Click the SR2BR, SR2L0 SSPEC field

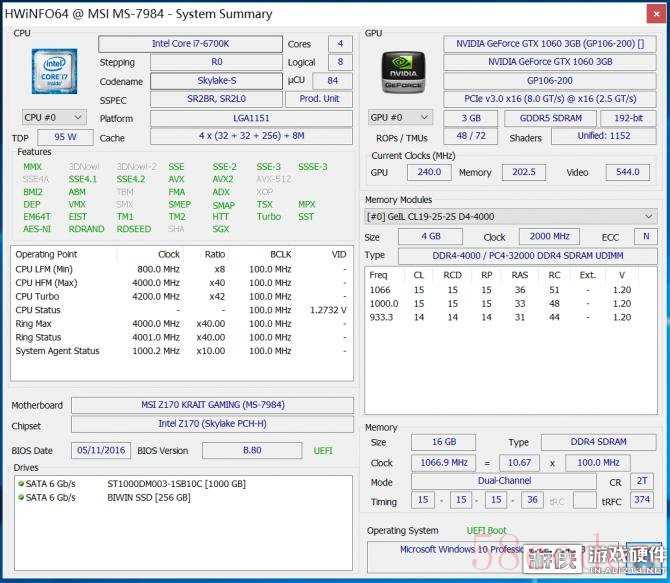[216, 99]
